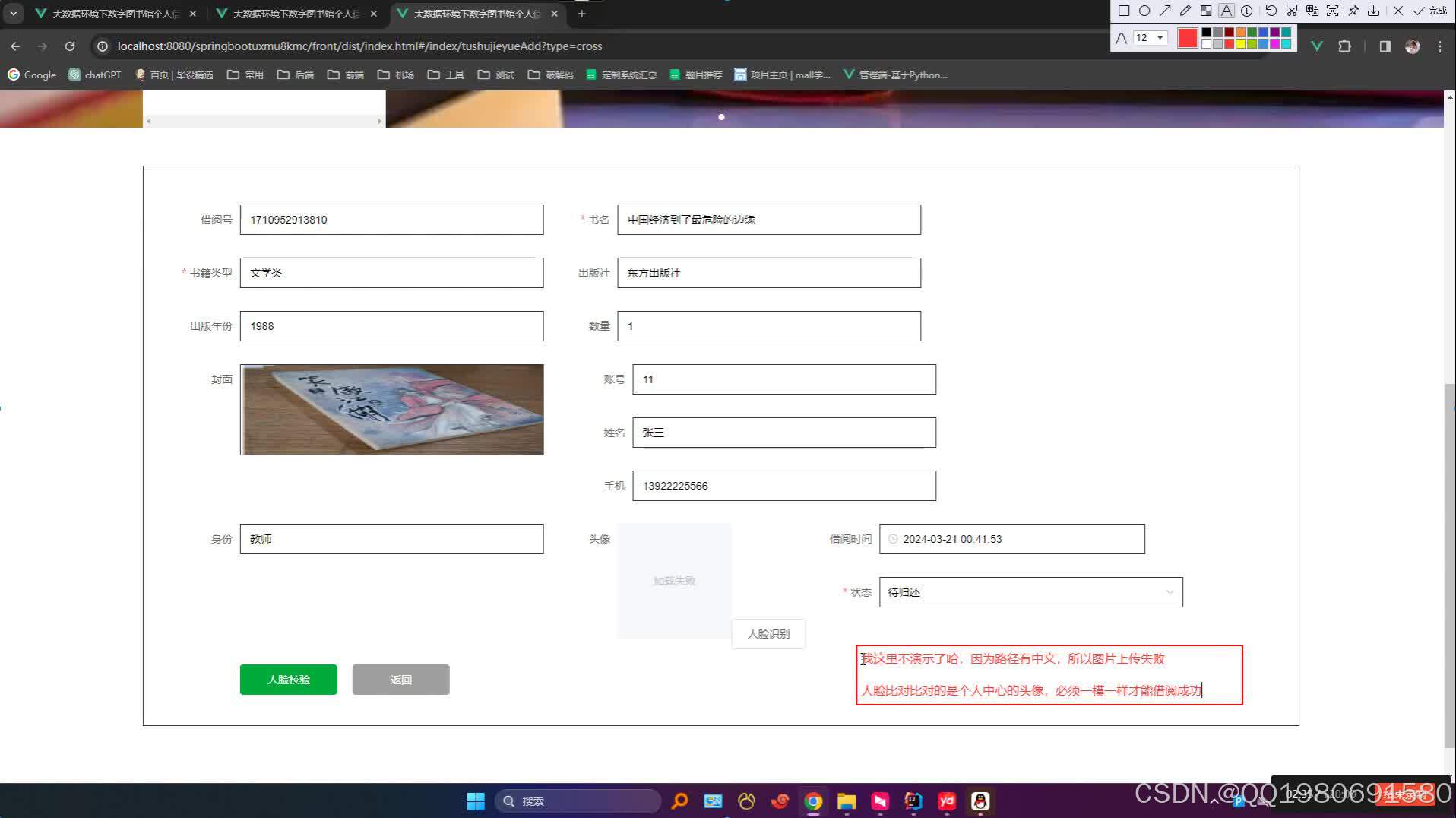Select the arrow drawing tool
The width and height of the screenshot is (1456, 818).
[x=1166, y=11]
